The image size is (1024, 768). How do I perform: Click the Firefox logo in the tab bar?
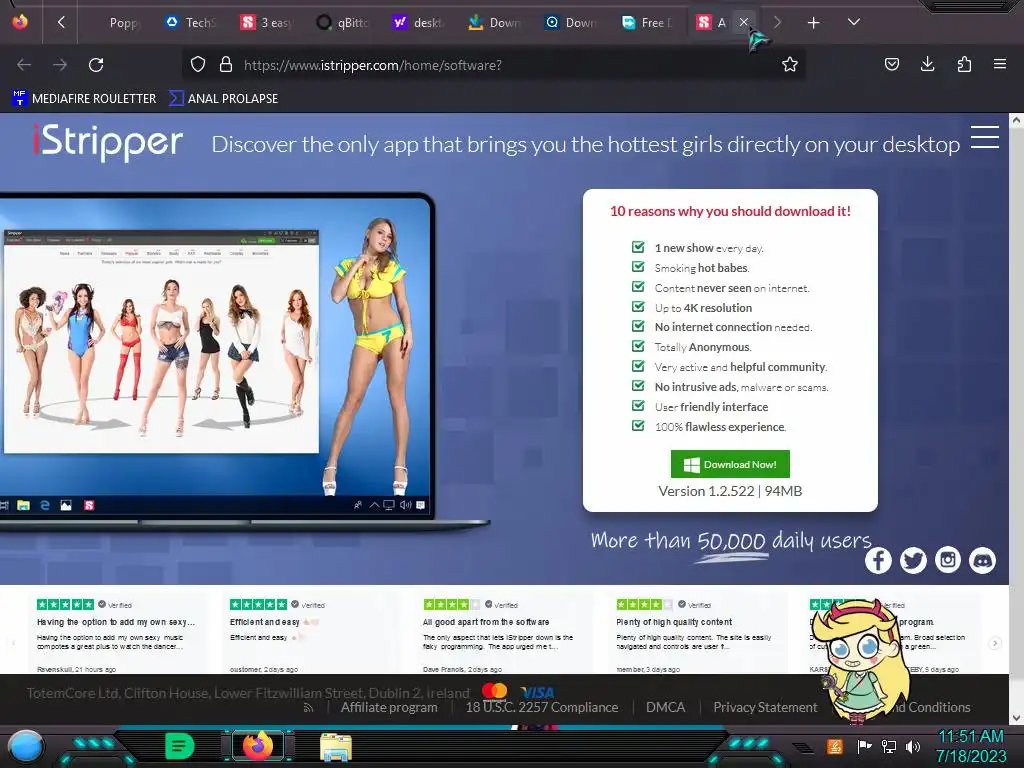[20, 22]
